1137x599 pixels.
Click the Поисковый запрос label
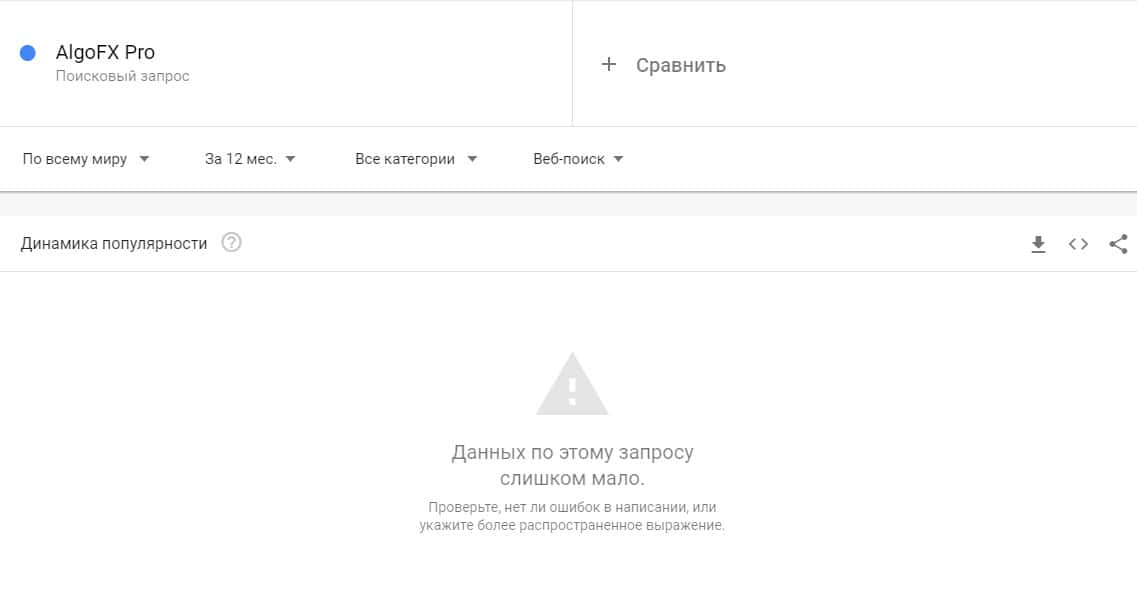(123, 76)
